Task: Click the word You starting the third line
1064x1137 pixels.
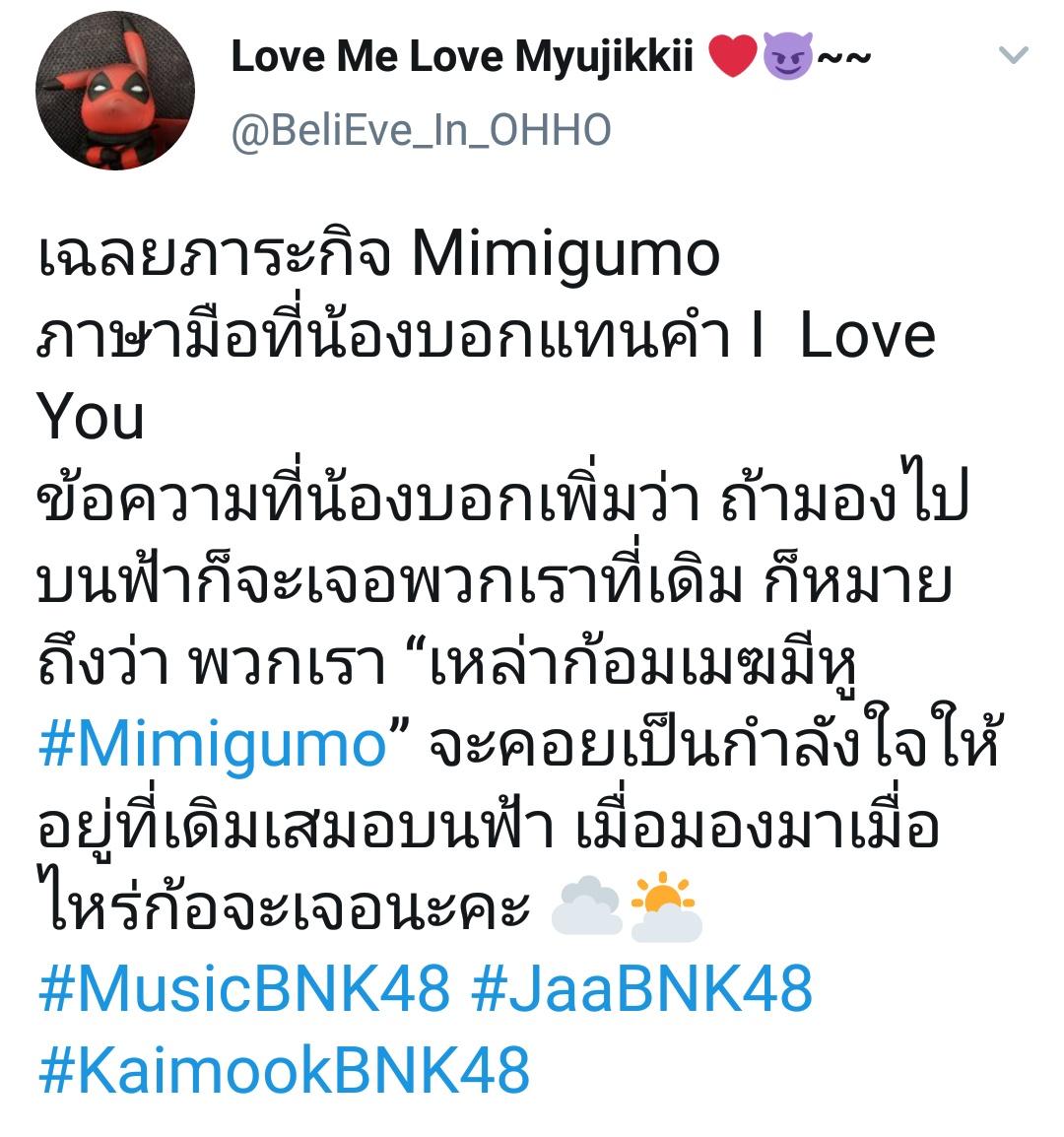Action: (91, 416)
